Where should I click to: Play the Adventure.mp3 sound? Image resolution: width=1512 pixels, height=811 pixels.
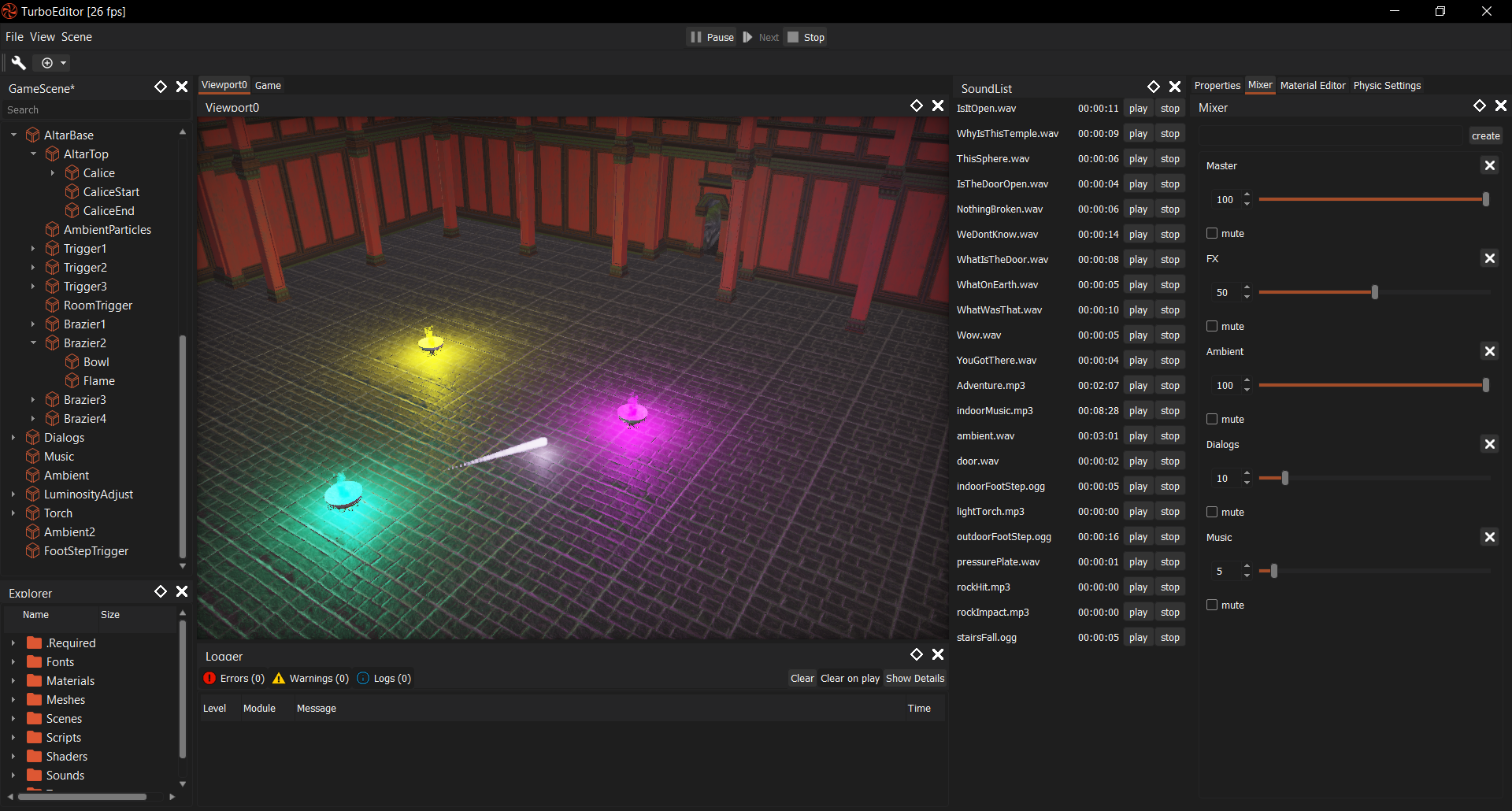click(x=1138, y=386)
